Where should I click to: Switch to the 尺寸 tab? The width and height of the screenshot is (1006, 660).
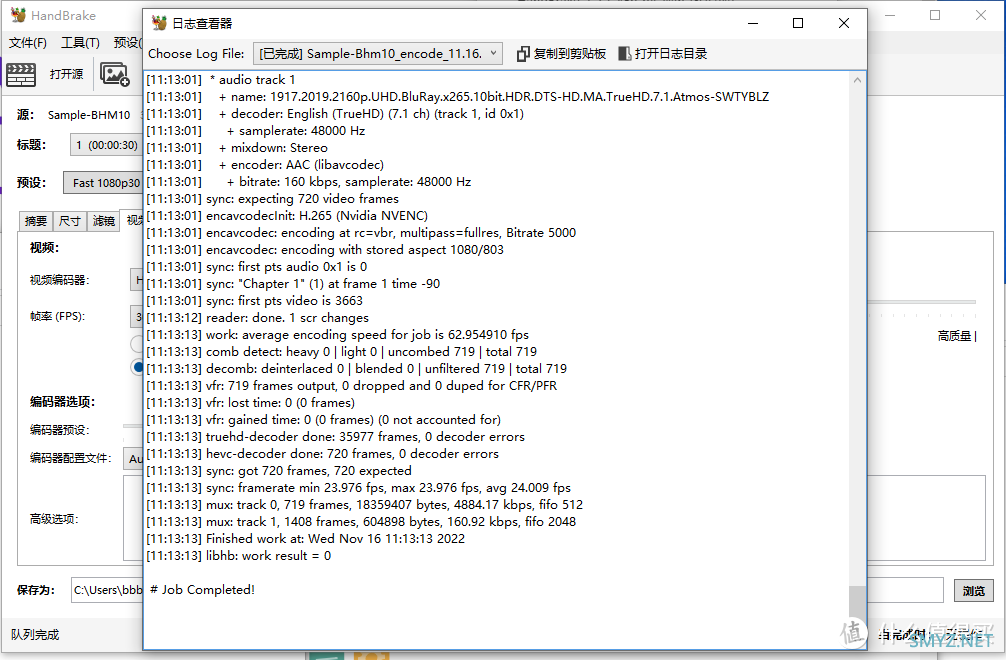pyautogui.click(x=69, y=221)
